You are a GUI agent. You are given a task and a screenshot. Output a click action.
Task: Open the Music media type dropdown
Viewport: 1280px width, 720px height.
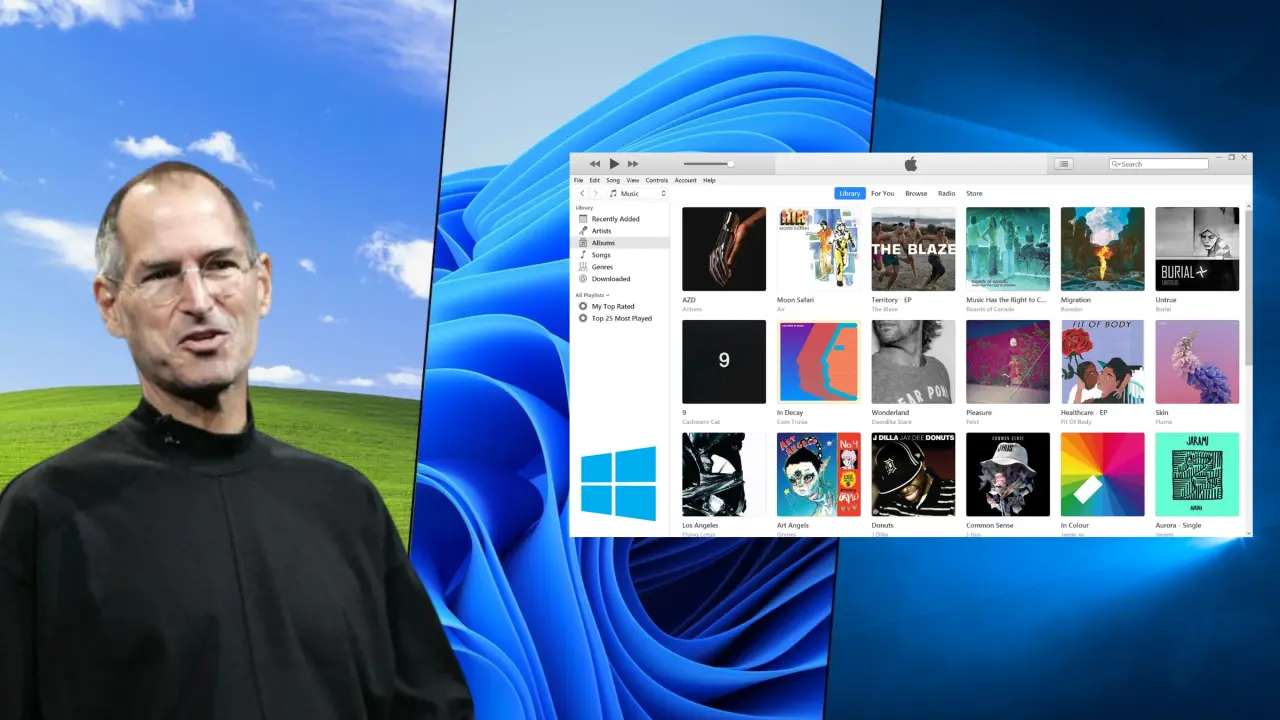pos(638,193)
